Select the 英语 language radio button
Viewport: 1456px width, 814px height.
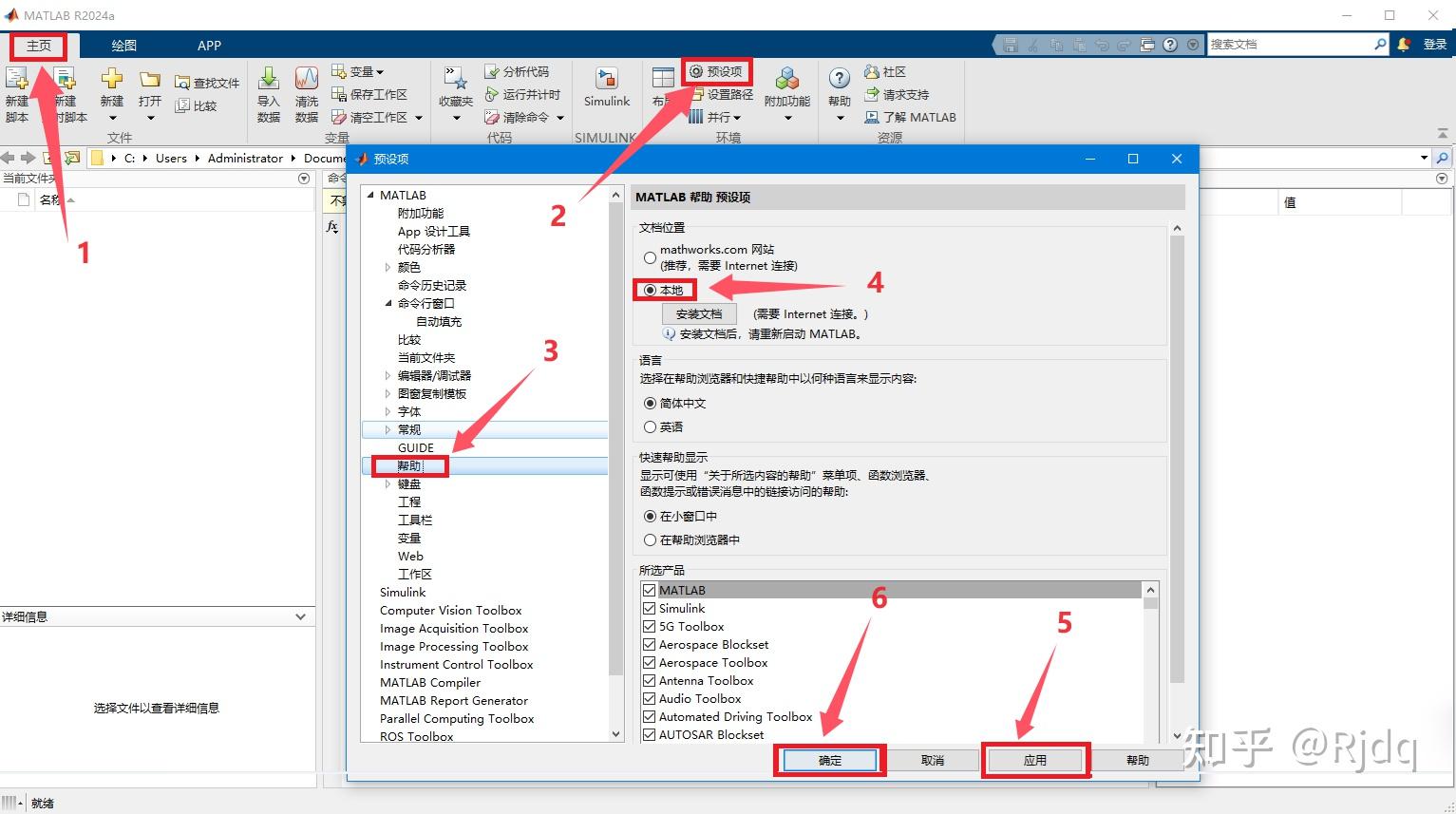651,426
